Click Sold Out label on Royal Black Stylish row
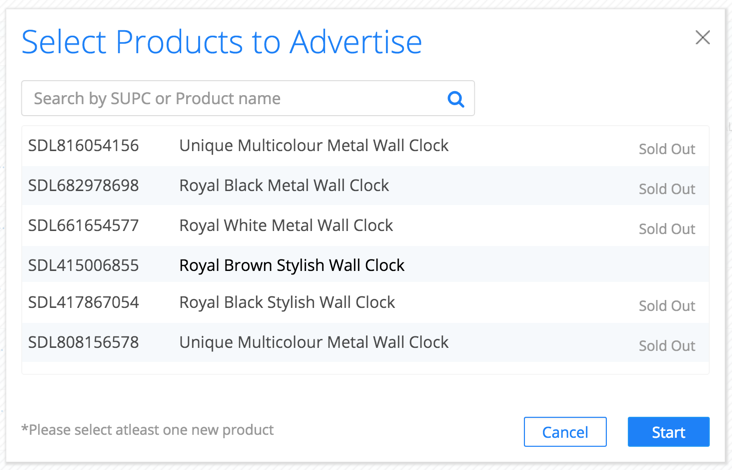 pyautogui.click(x=667, y=306)
